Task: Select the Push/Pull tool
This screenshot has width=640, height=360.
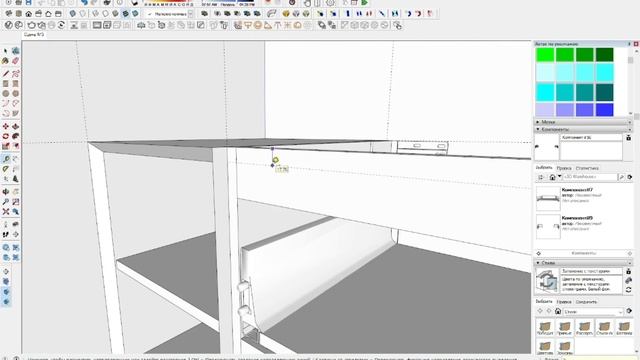Action: coord(16,127)
